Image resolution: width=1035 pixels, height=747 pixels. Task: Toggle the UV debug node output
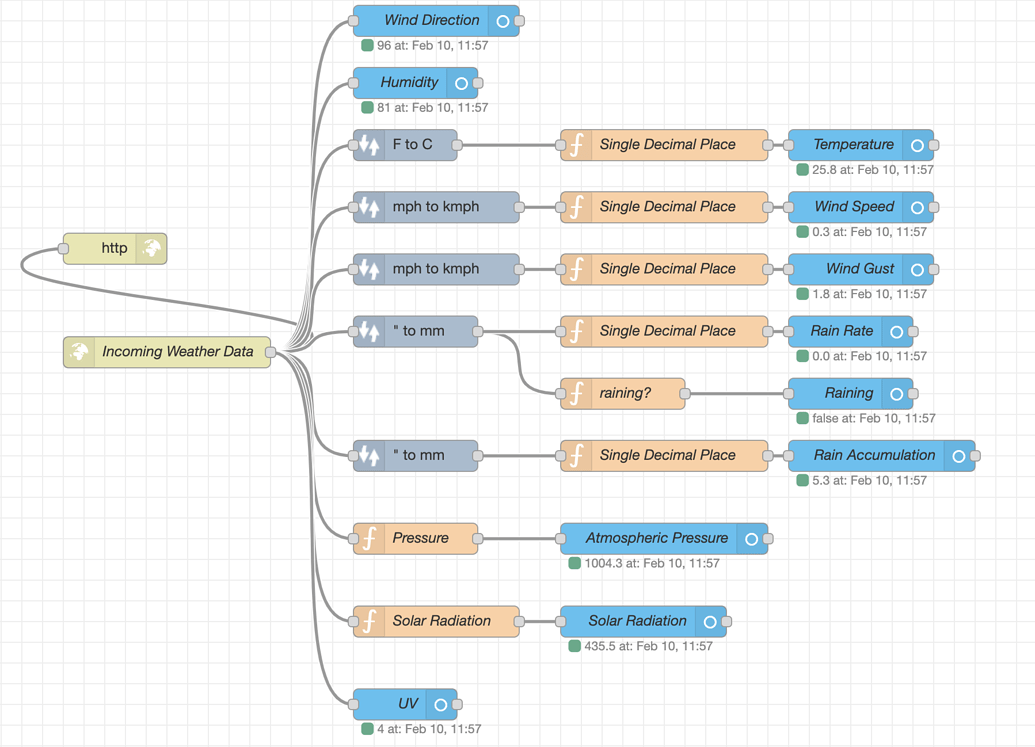click(x=440, y=703)
